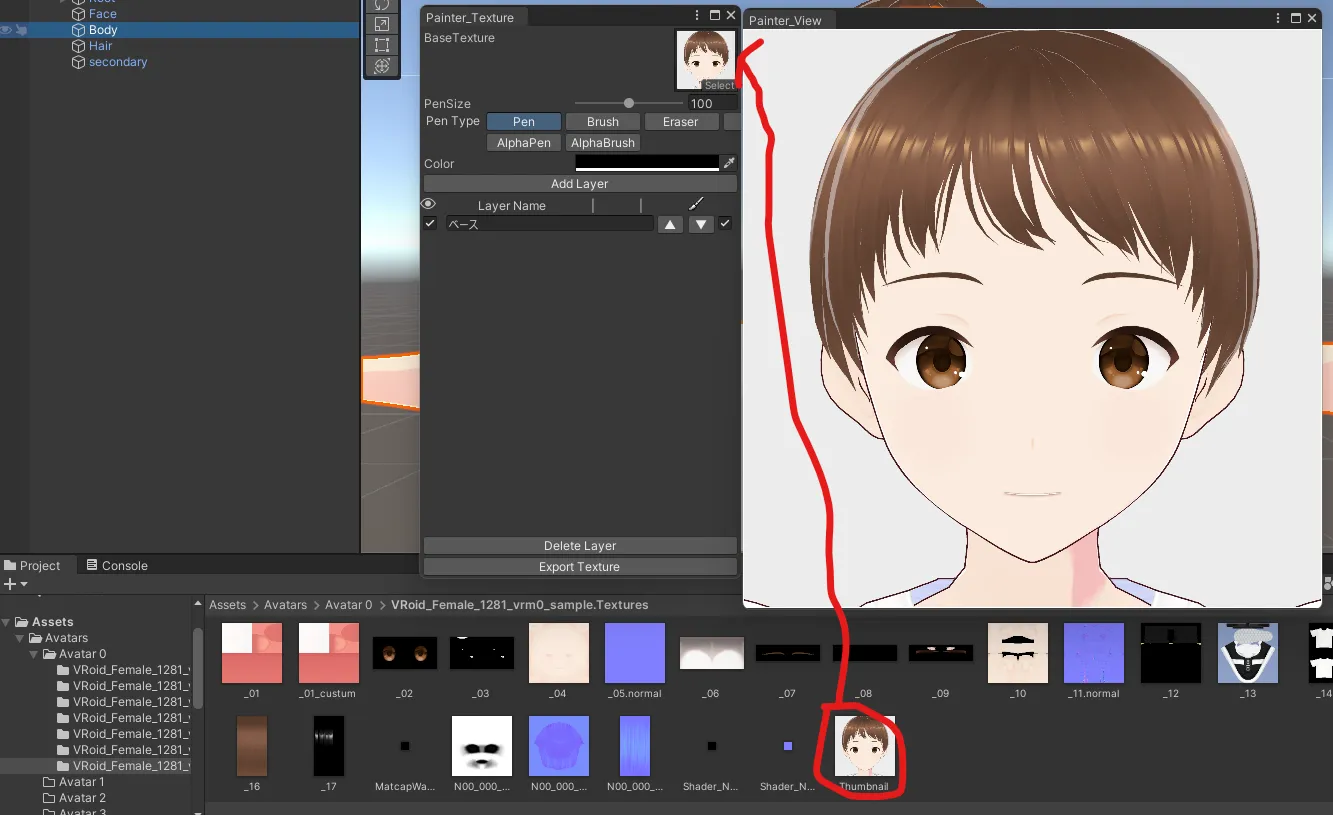This screenshot has height=815, width=1333.
Task: Toggle visibility checkbox of ベース layer
Action: click(x=430, y=224)
